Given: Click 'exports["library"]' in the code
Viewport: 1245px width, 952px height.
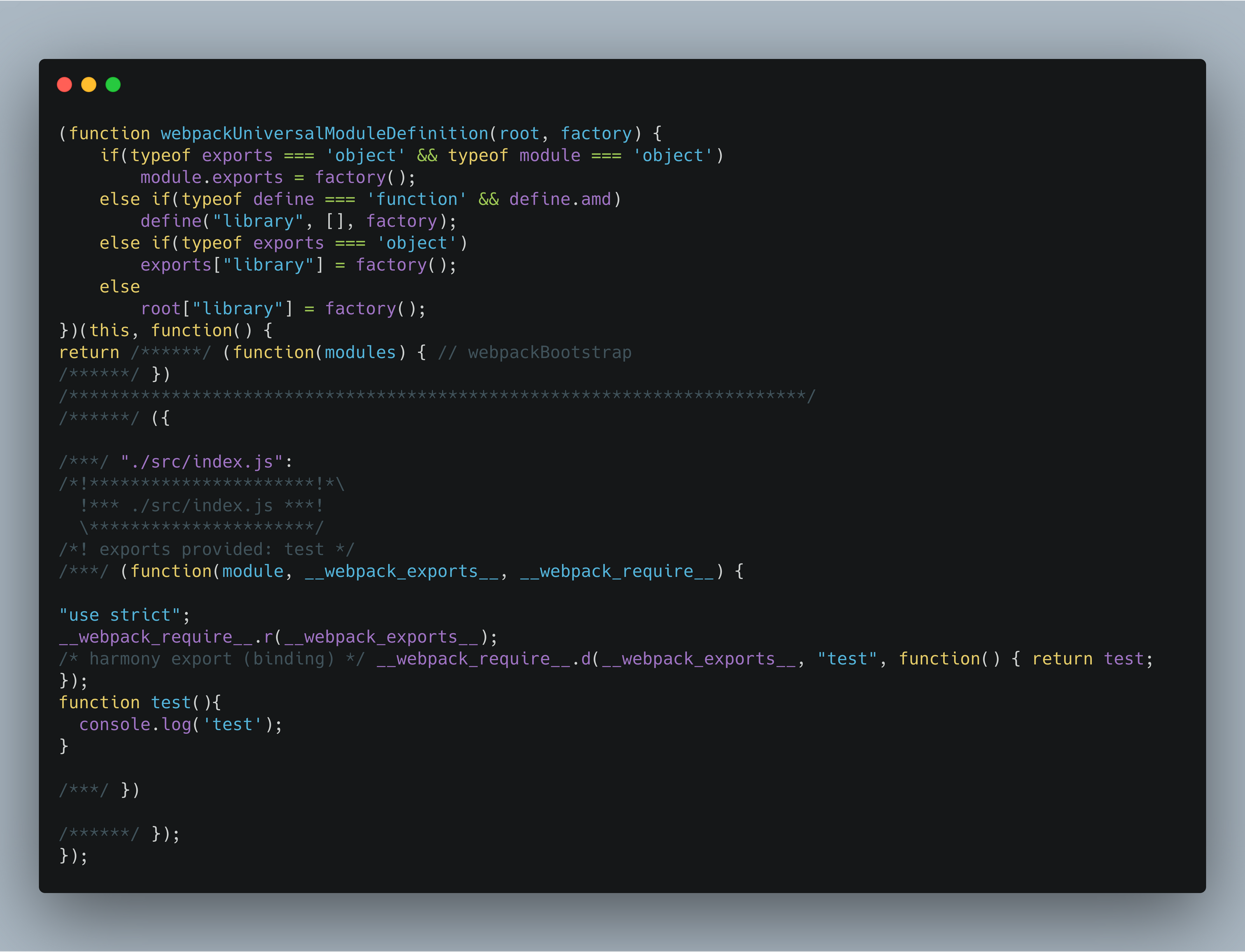Looking at the screenshot, I should click(232, 265).
